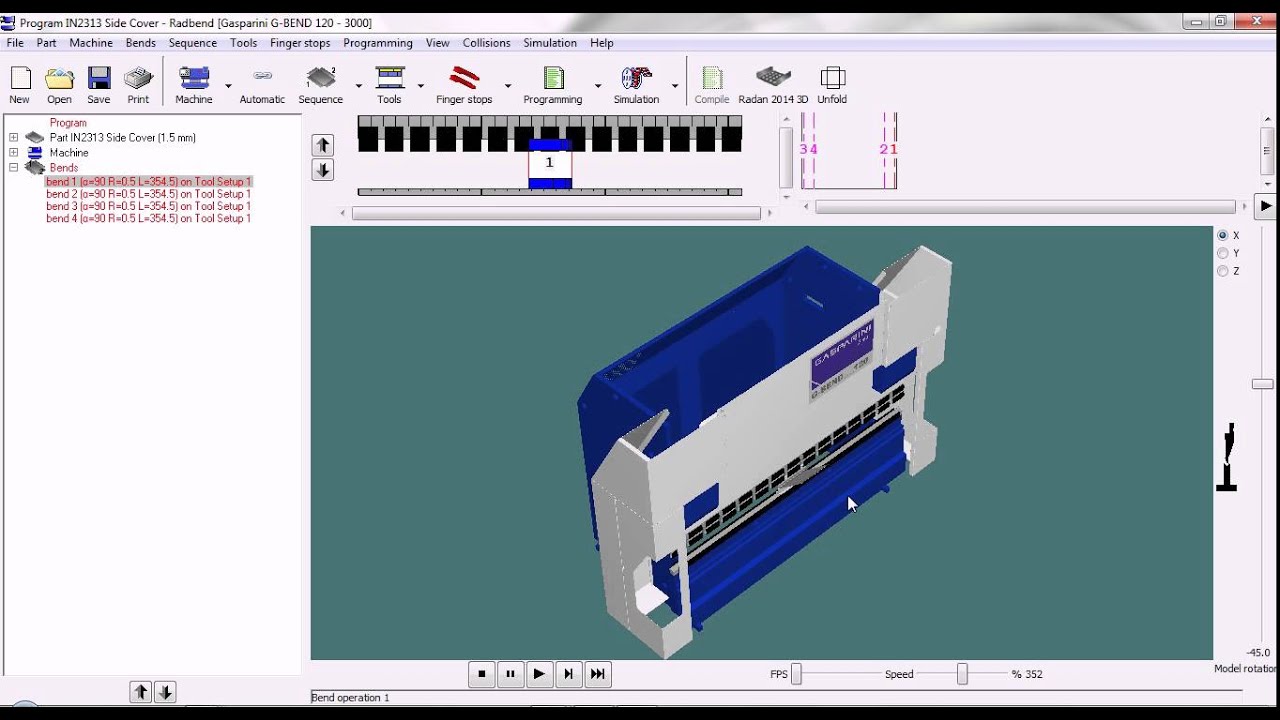
Task: Open the Part menu
Action: pos(46,43)
